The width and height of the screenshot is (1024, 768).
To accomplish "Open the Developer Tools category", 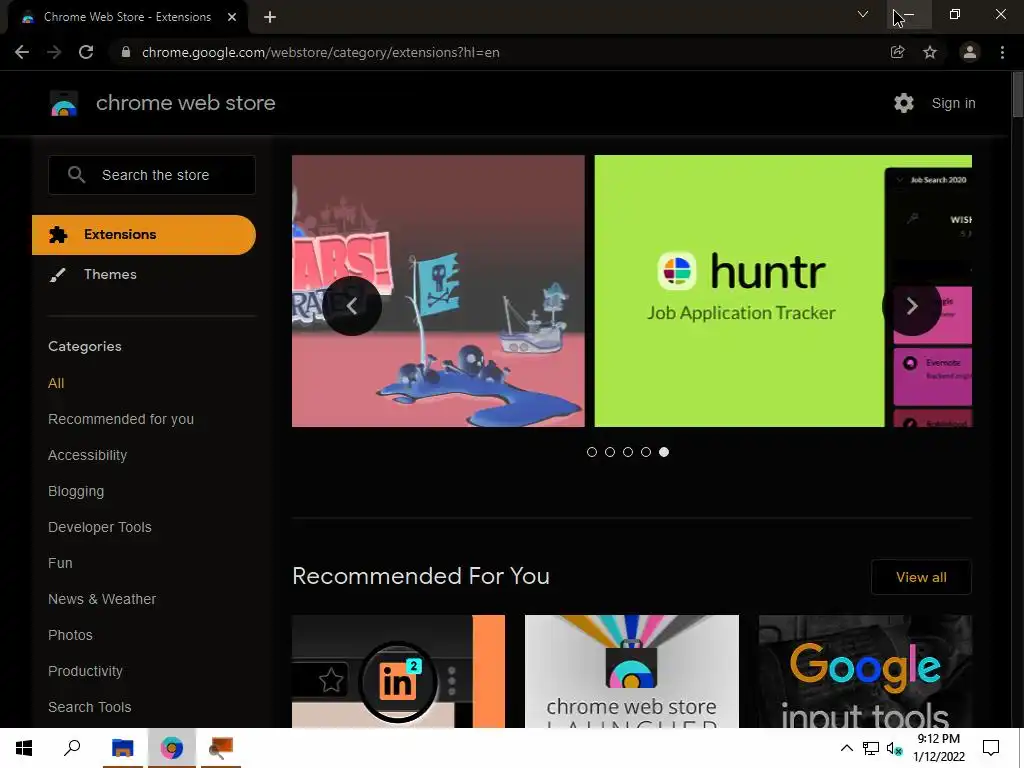I will 100,527.
